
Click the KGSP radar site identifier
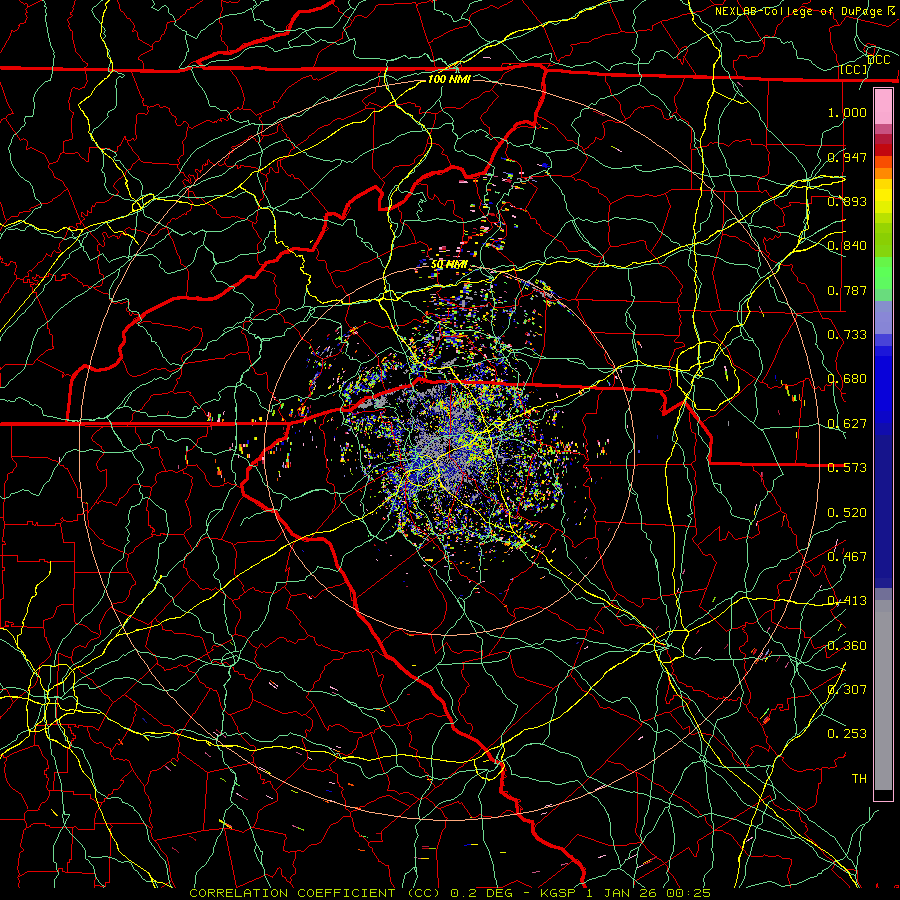[x=558, y=893]
